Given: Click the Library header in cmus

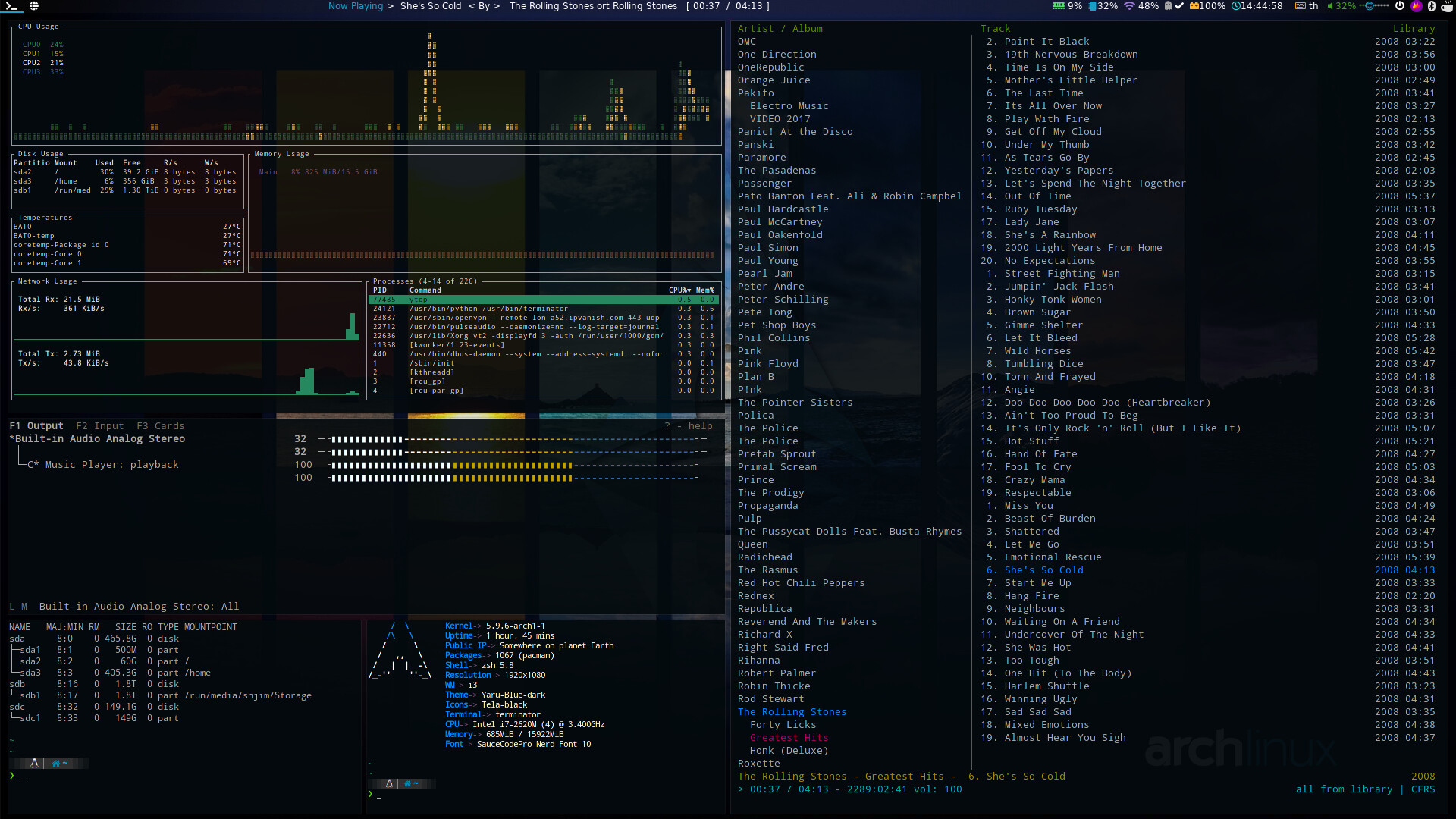Looking at the screenshot, I should [x=1414, y=29].
